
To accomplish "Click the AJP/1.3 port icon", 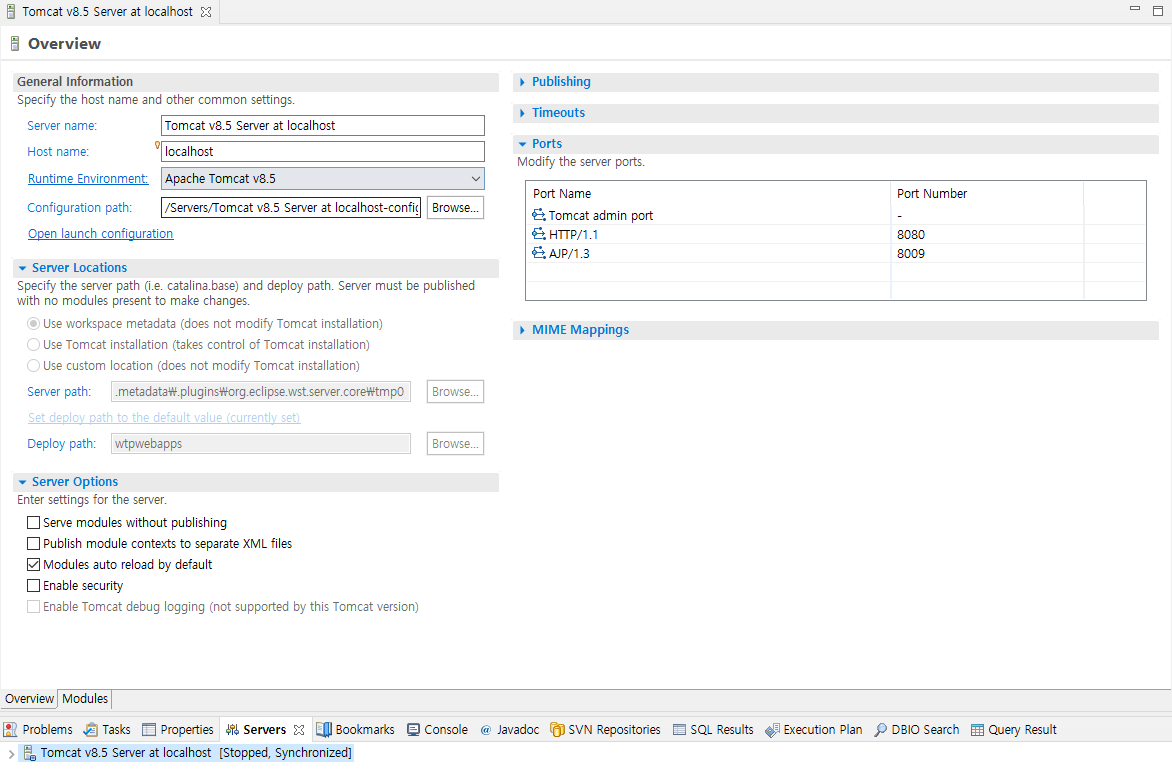I will pos(538,253).
